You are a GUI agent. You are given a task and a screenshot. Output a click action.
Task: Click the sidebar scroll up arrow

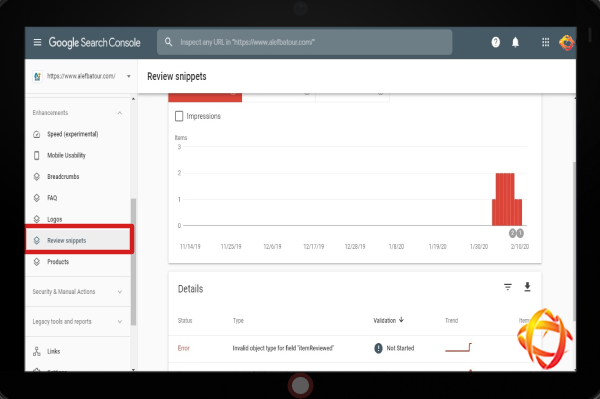(133, 99)
